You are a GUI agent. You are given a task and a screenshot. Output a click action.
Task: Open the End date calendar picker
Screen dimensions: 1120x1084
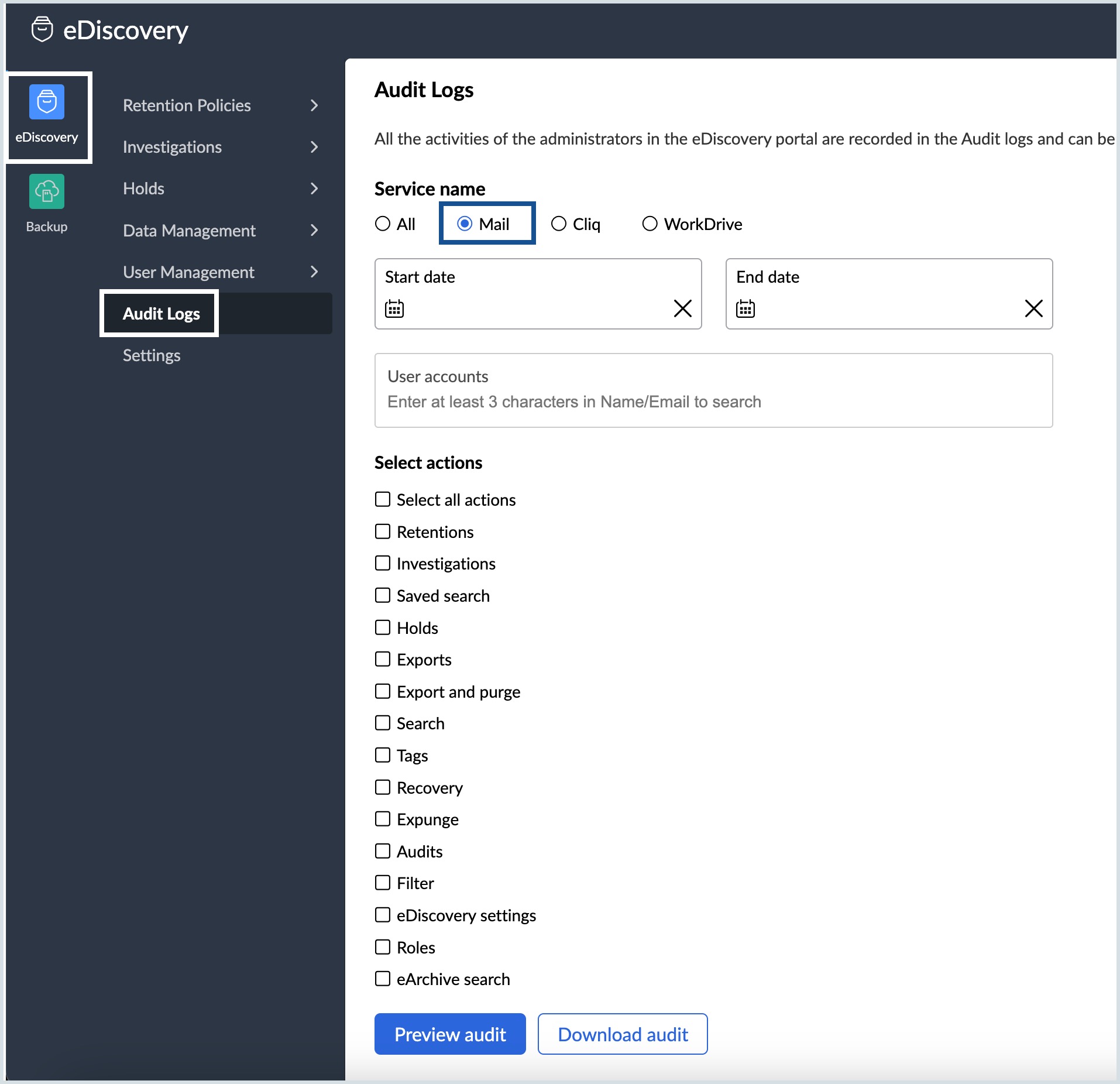pos(745,308)
